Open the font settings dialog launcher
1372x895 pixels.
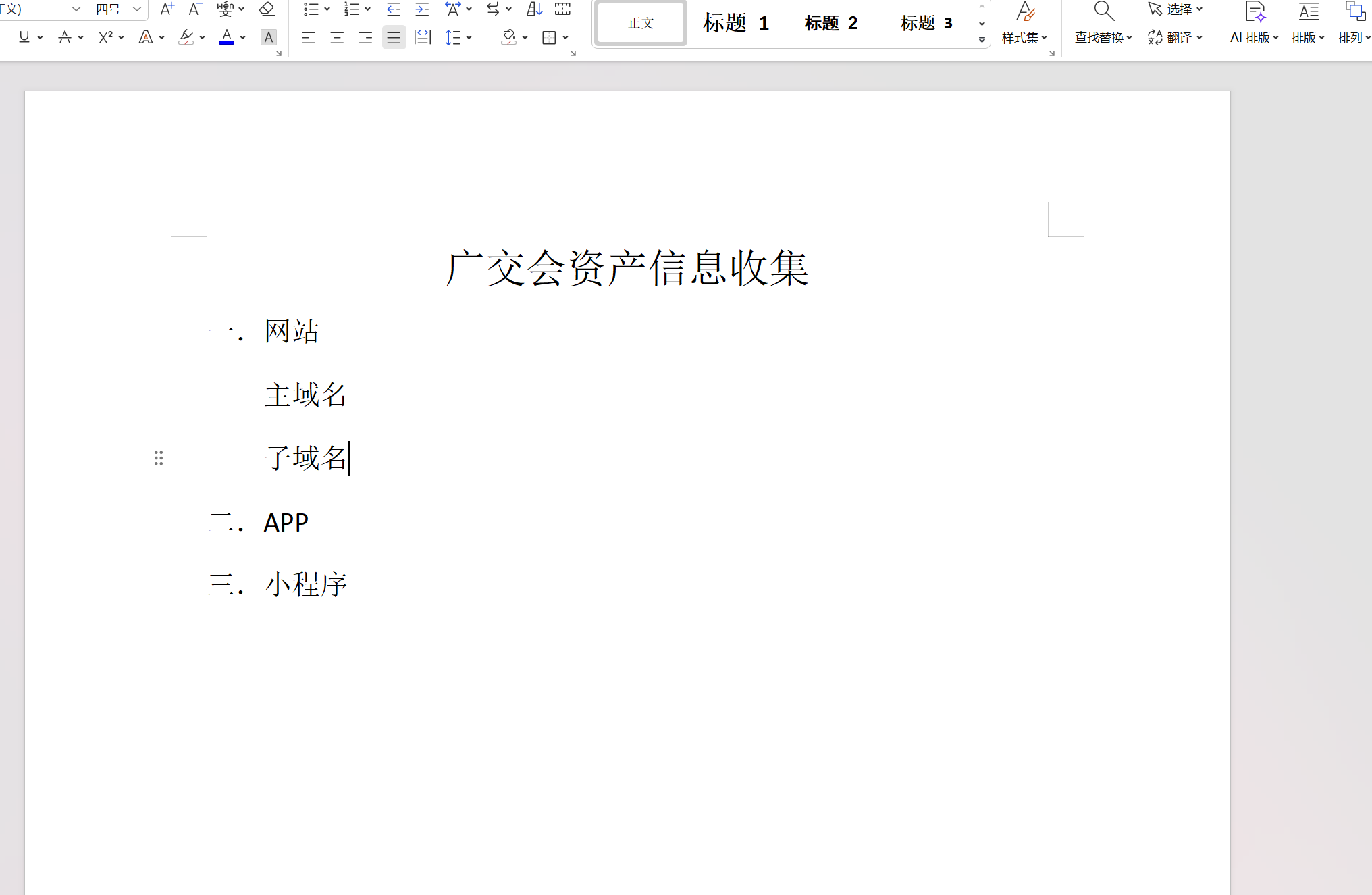[278, 53]
